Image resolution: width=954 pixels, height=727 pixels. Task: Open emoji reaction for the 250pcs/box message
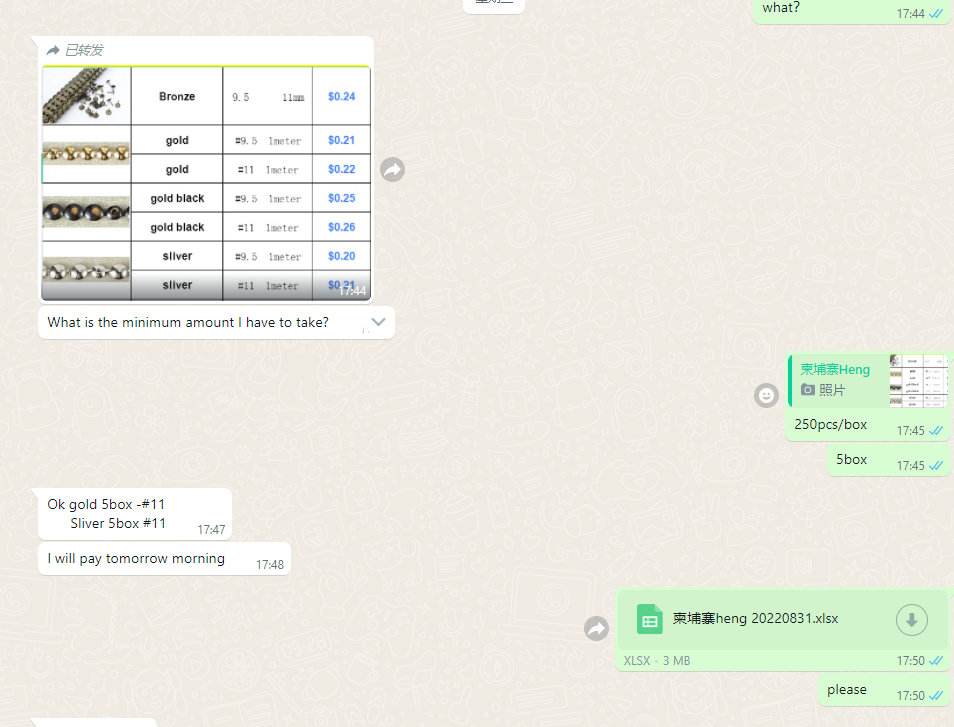coord(766,395)
